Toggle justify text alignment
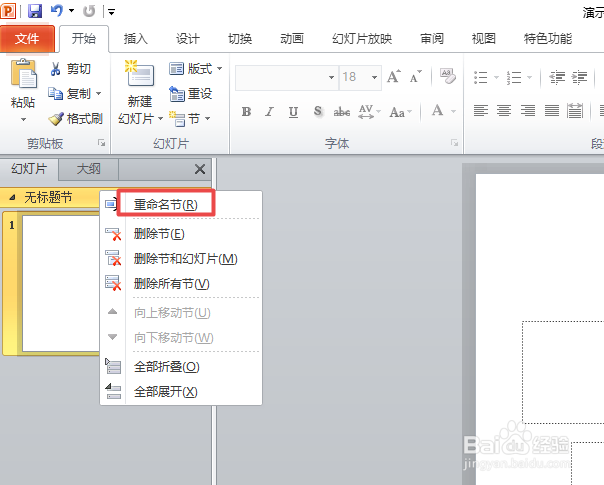 552,111
